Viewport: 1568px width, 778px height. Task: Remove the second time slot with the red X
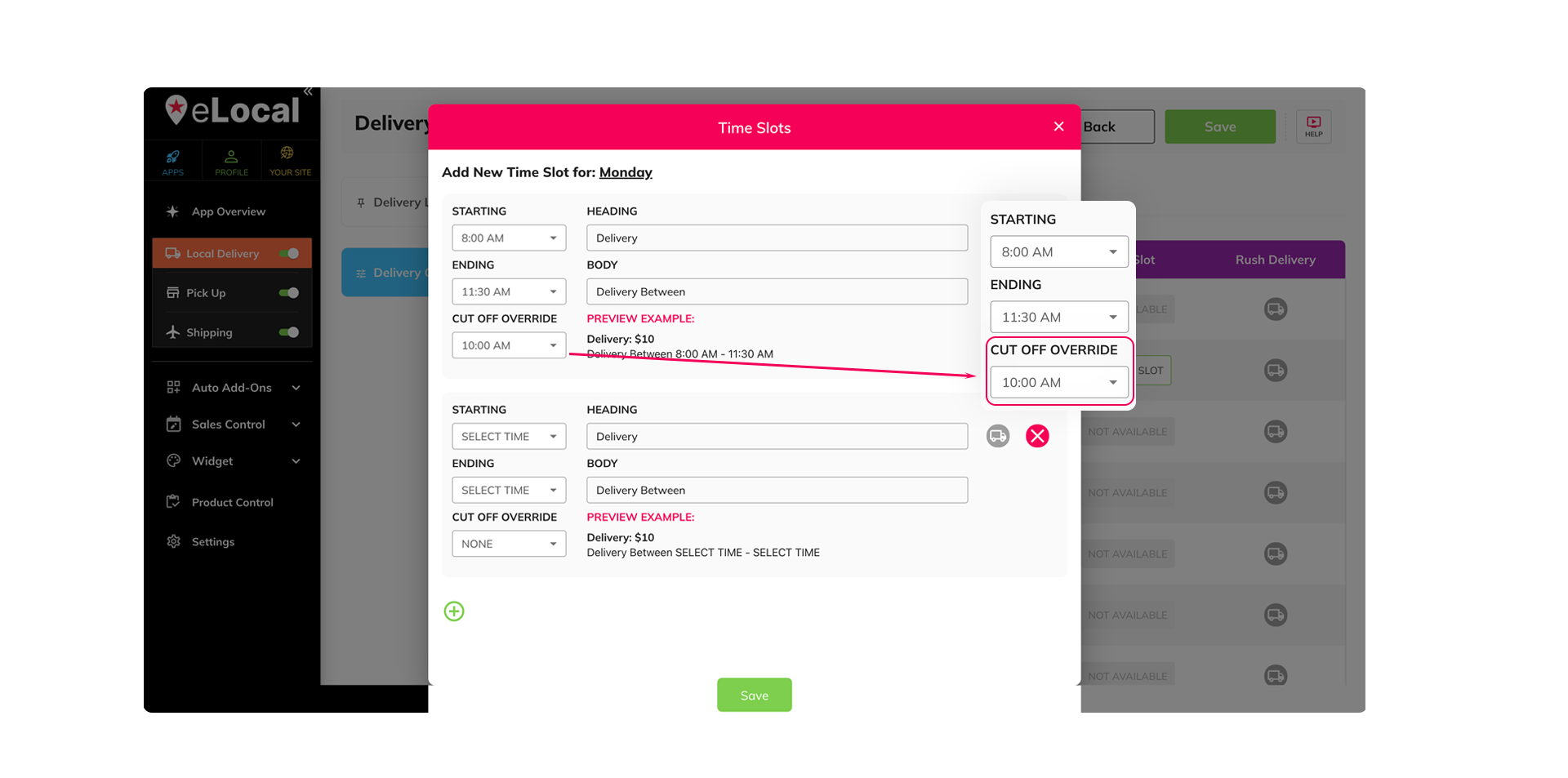point(1037,436)
